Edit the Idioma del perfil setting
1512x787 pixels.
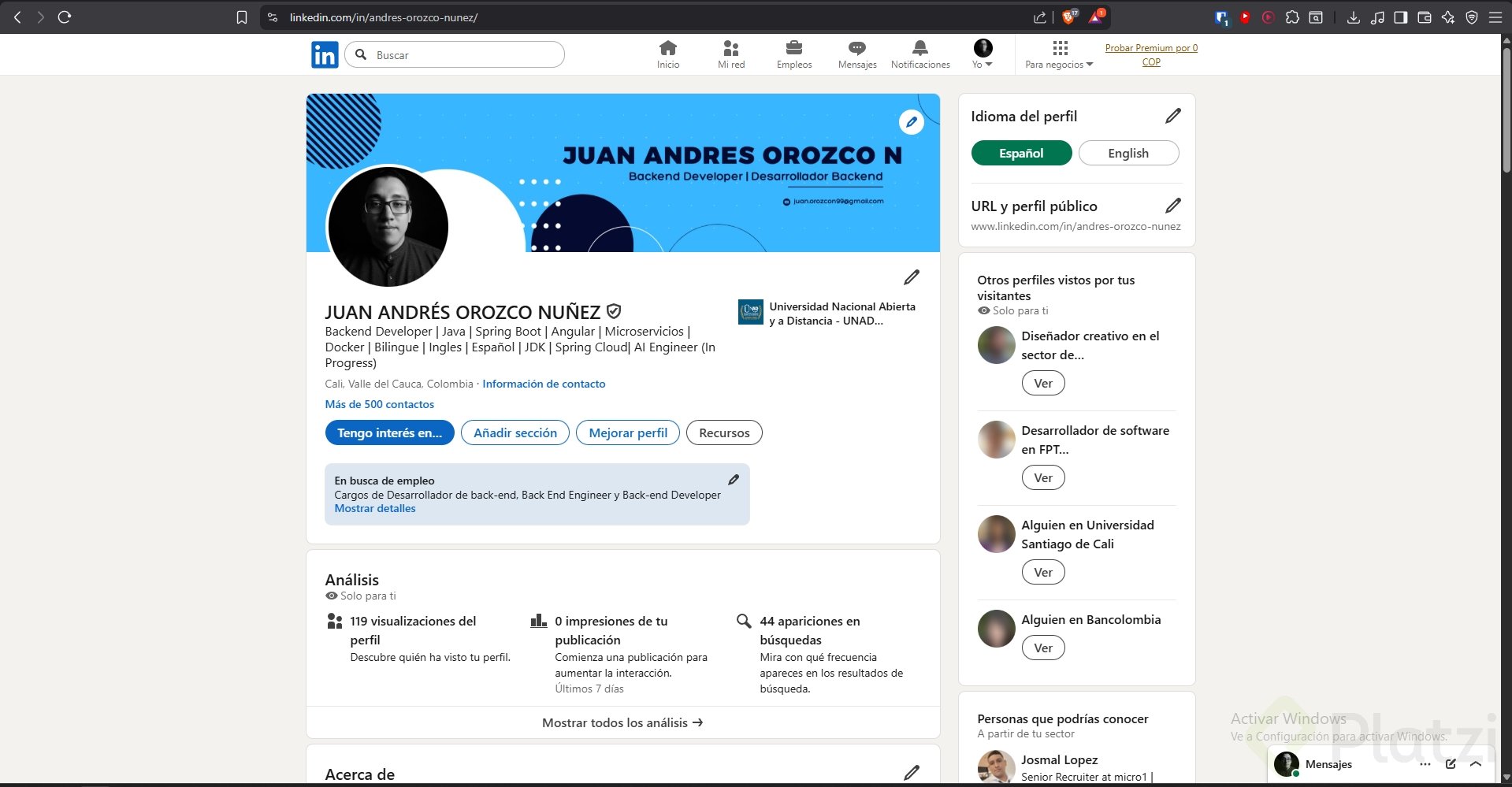pyautogui.click(x=1173, y=116)
